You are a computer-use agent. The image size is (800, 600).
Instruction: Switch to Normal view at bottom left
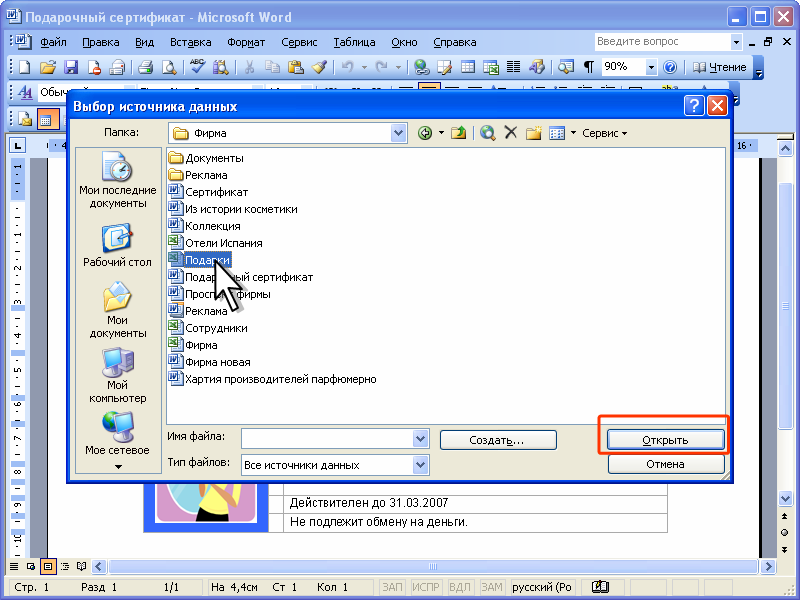[14, 566]
